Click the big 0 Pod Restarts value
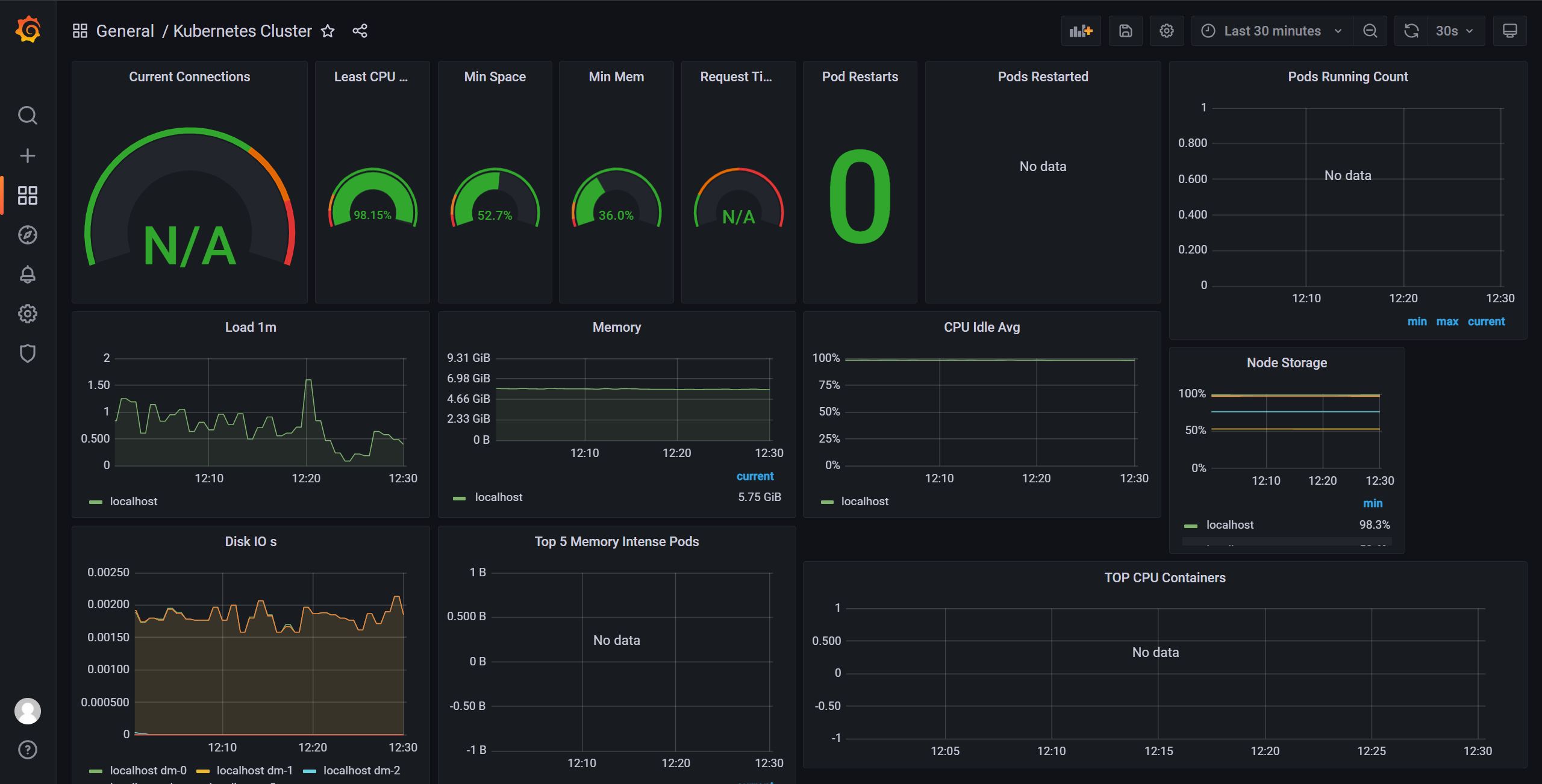This screenshot has height=784, width=1542. (x=860, y=196)
